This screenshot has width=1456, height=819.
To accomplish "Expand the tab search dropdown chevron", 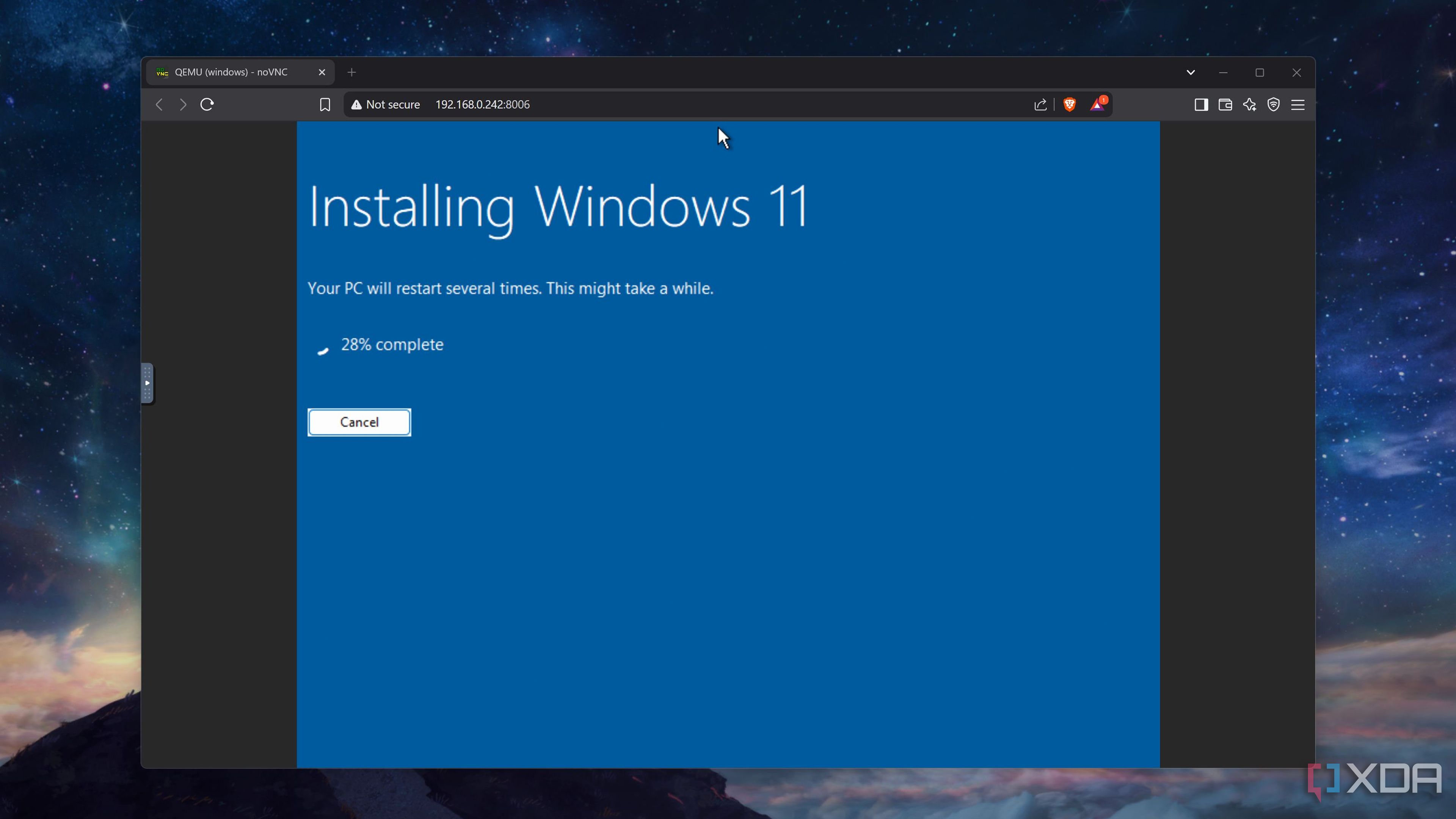I will click(x=1190, y=72).
